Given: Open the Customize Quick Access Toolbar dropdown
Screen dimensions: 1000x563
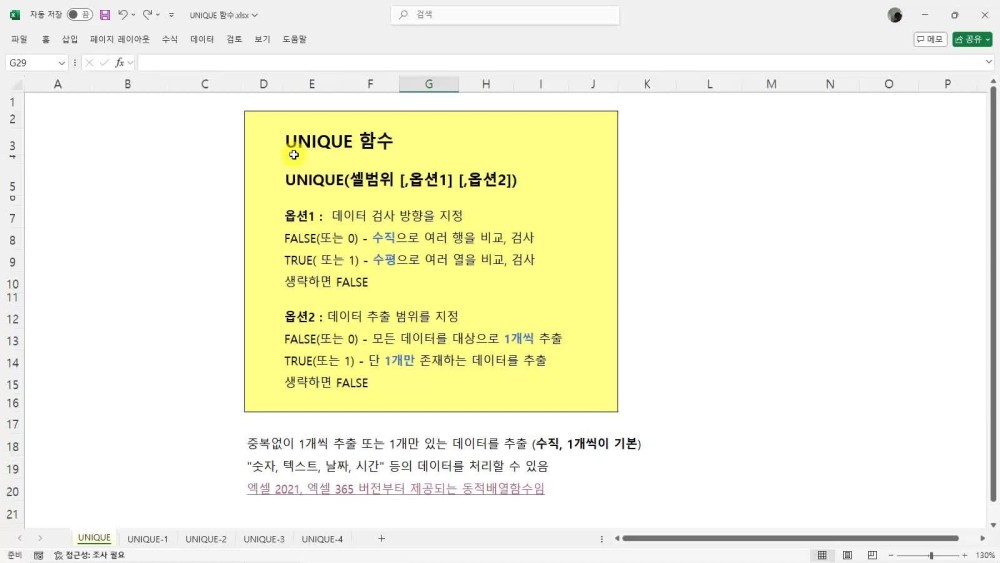Looking at the screenshot, I should [x=171, y=15].
